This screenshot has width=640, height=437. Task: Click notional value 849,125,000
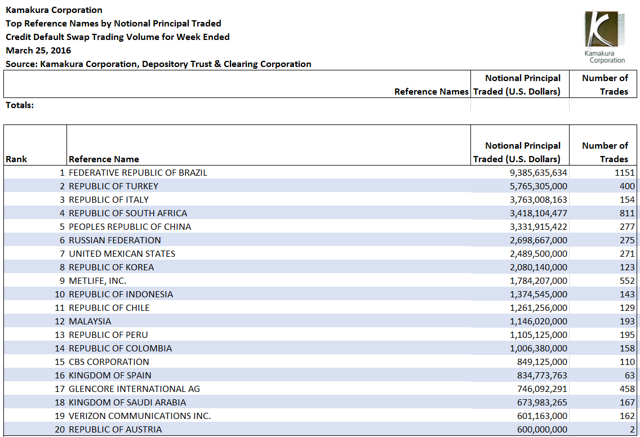(542, 362)
